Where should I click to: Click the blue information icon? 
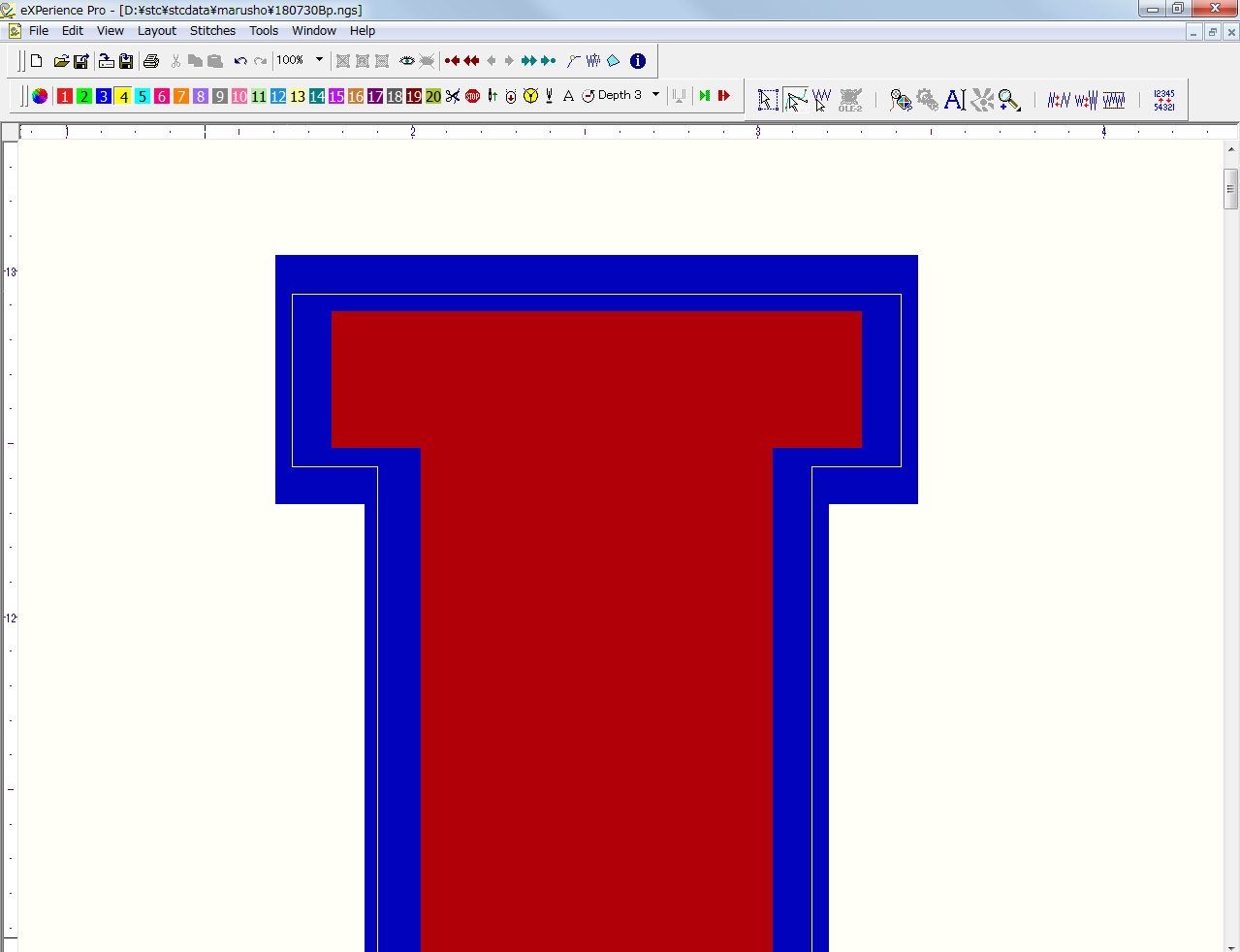(x=638, y=61)
